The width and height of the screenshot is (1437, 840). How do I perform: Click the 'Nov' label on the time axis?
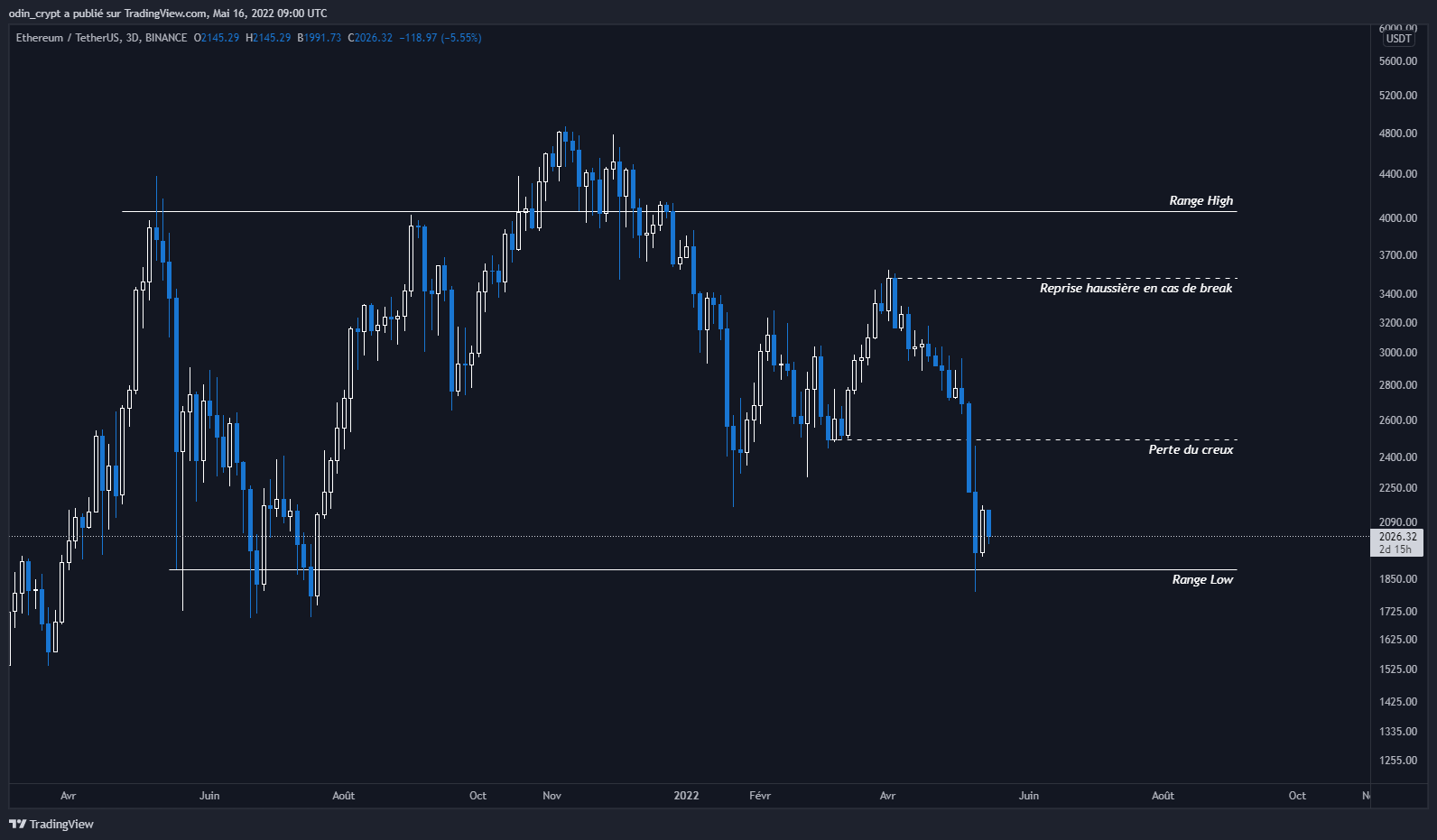(x=552, y=796)
